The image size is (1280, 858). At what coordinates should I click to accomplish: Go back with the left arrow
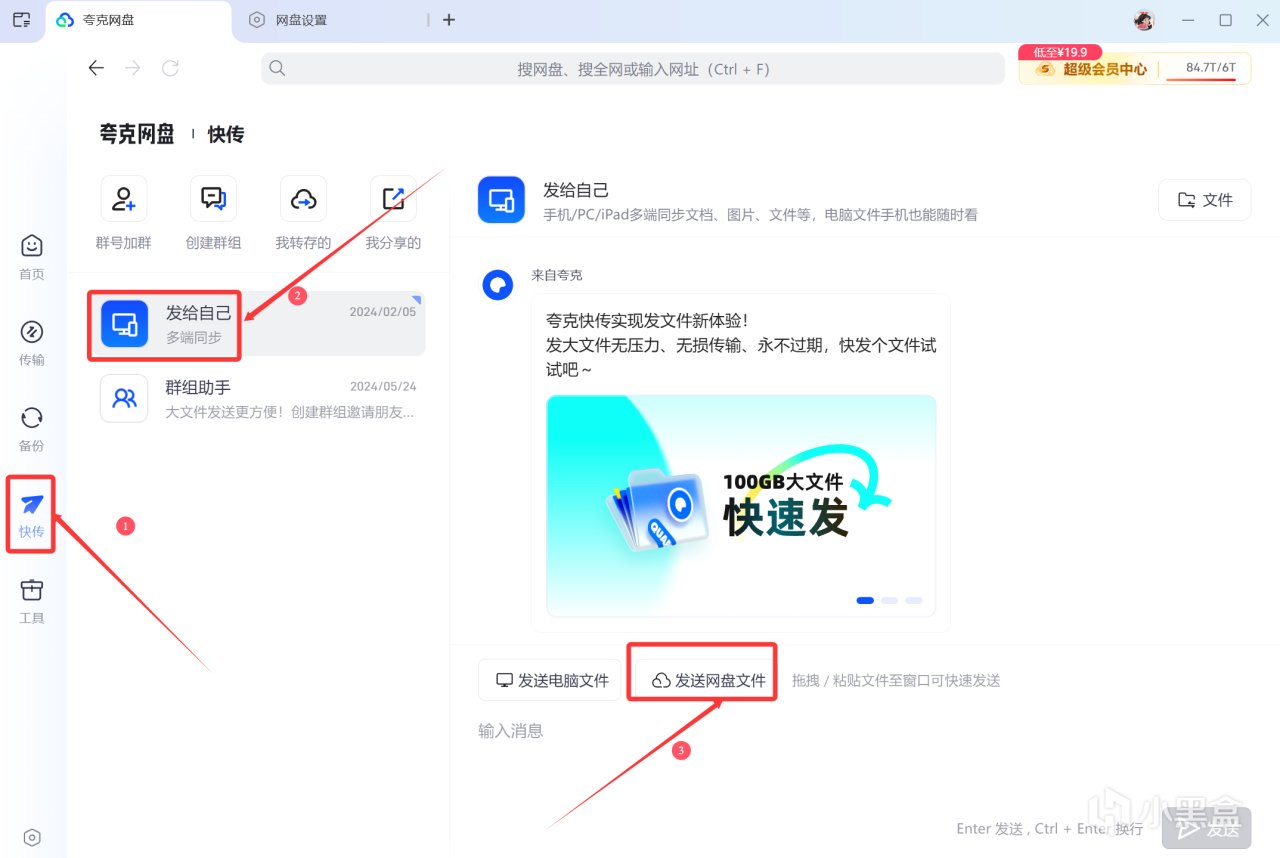click(96, 68)
